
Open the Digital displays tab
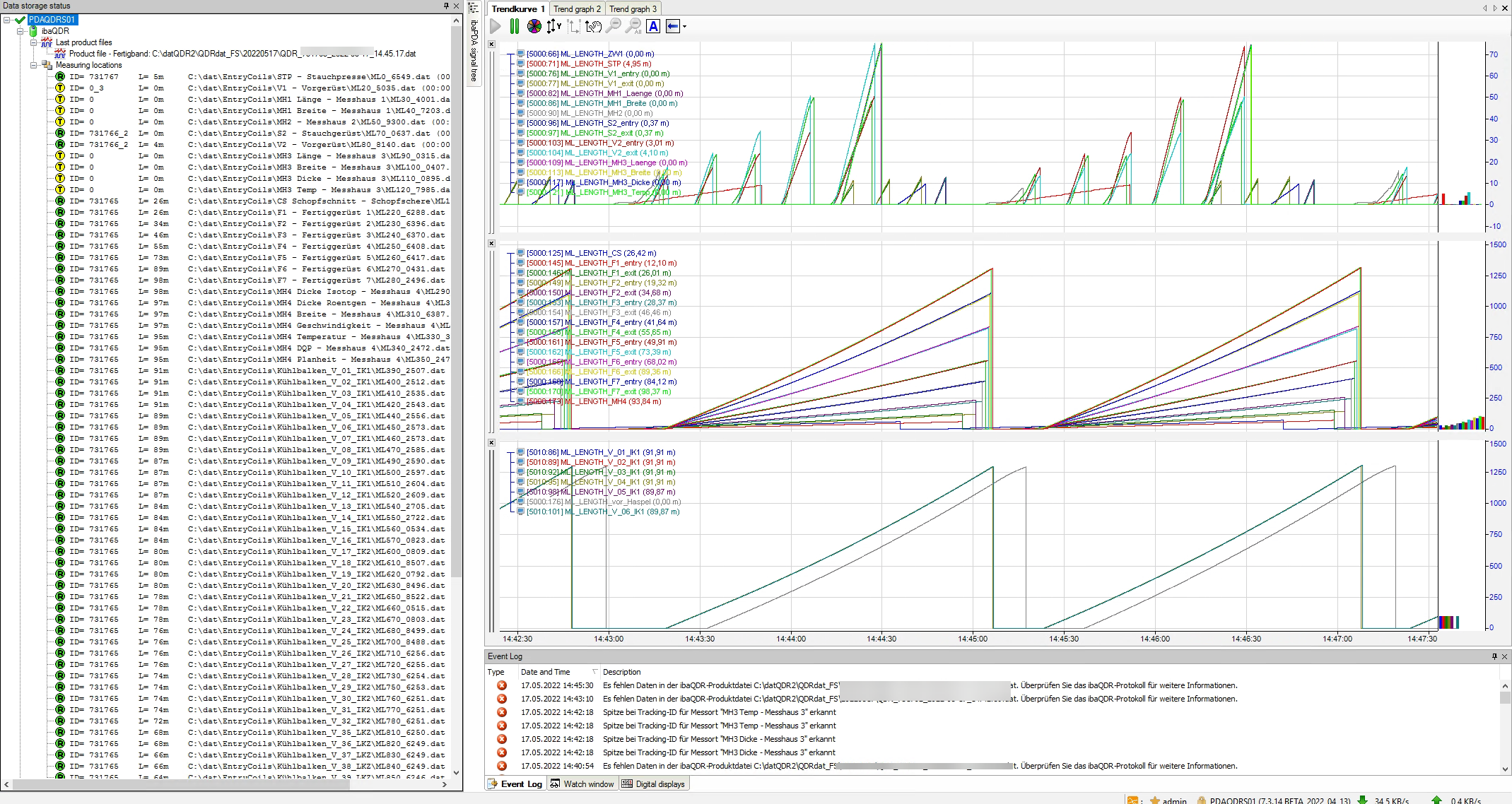[x=654, y=784]
